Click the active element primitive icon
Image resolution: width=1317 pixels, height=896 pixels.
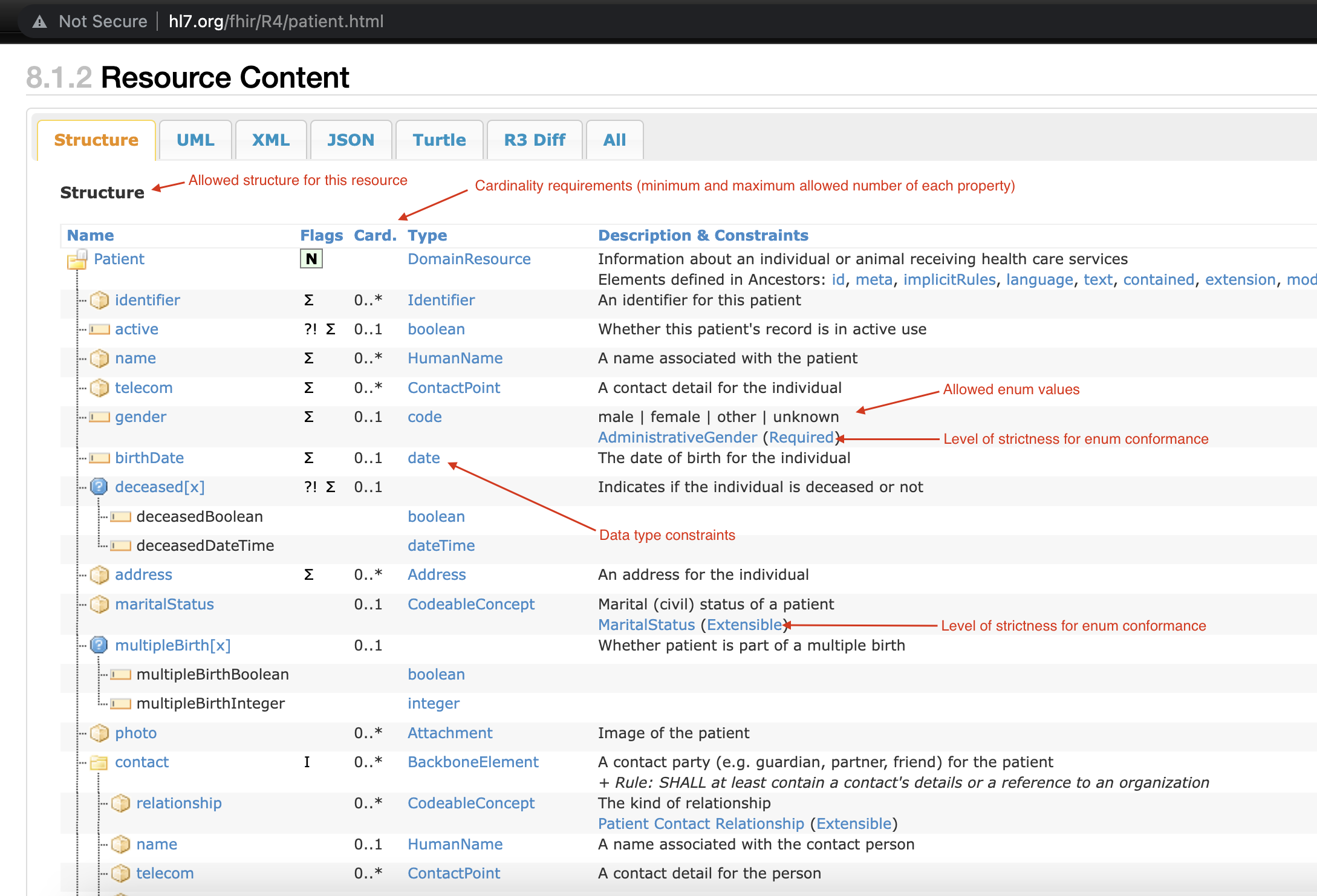pyautogui.click(x=99, y=330)
